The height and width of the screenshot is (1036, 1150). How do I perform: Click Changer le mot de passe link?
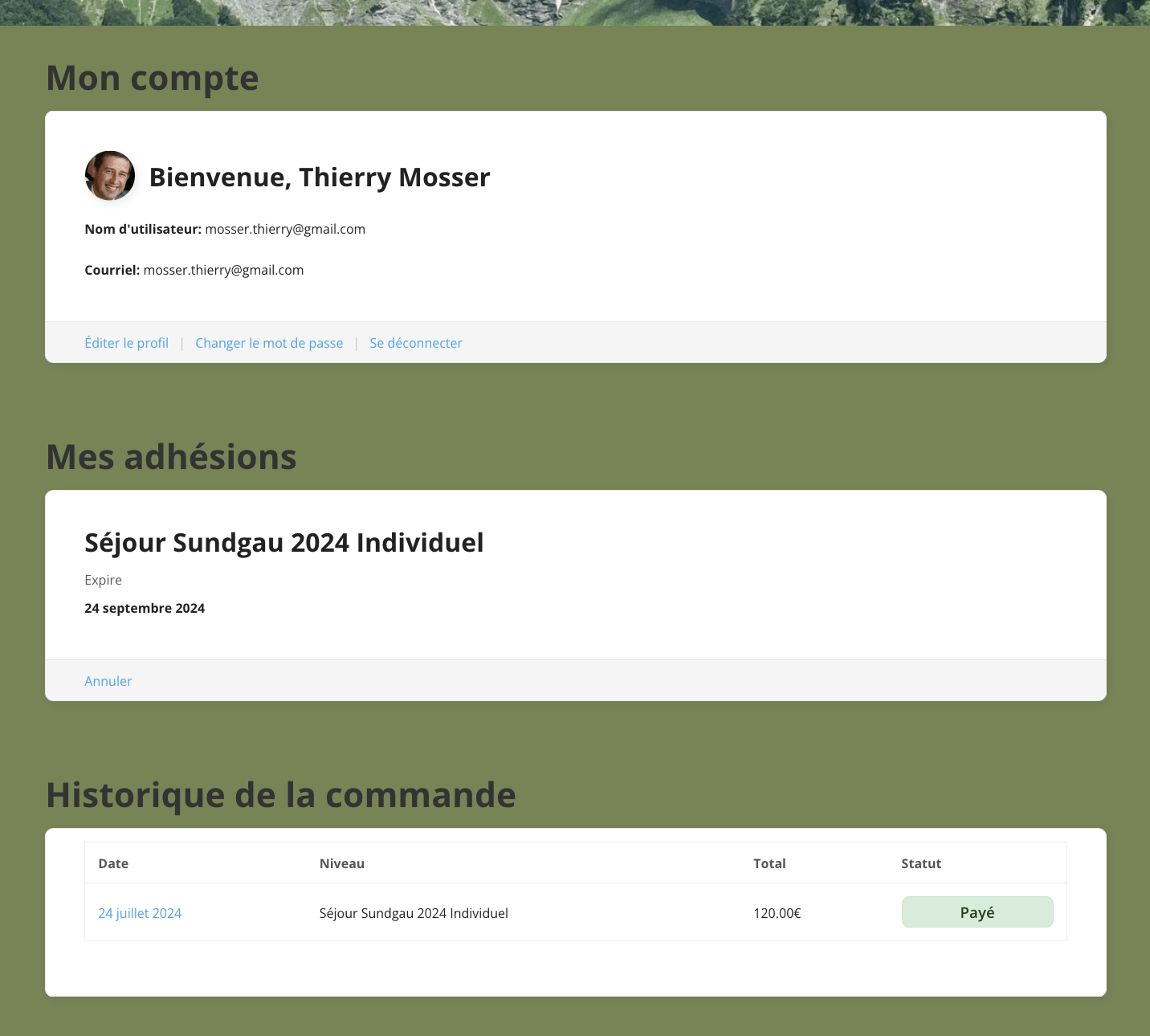(269, 343)
